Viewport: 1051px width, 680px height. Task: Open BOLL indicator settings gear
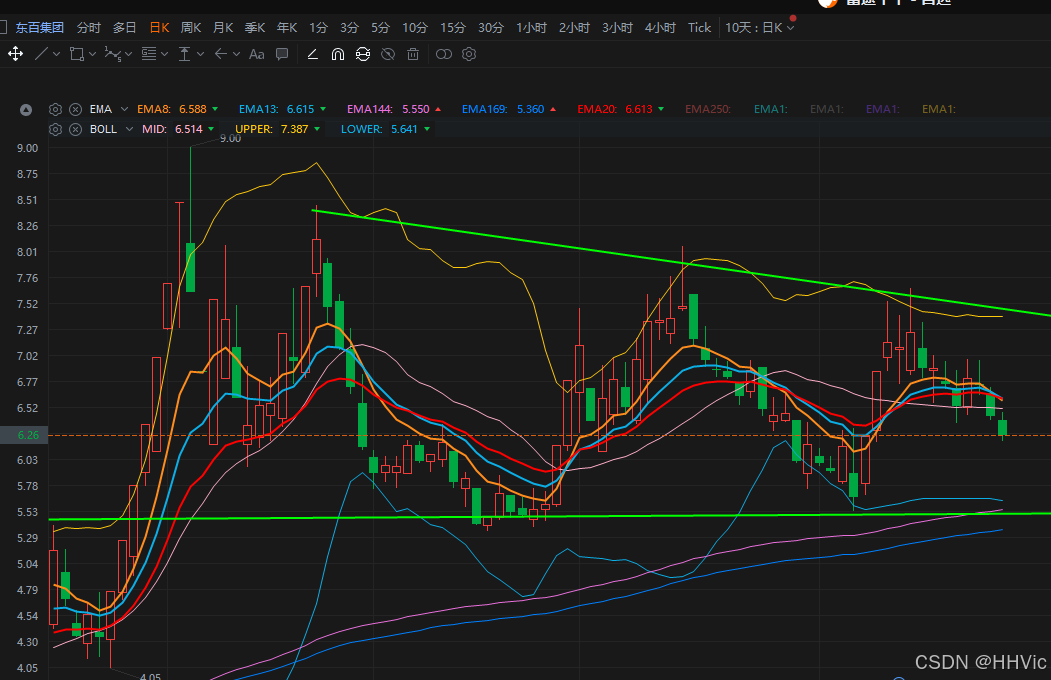(x=56, y=129)
